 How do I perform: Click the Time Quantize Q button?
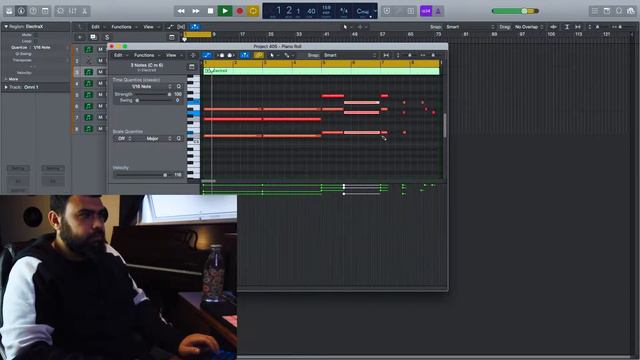179,87
